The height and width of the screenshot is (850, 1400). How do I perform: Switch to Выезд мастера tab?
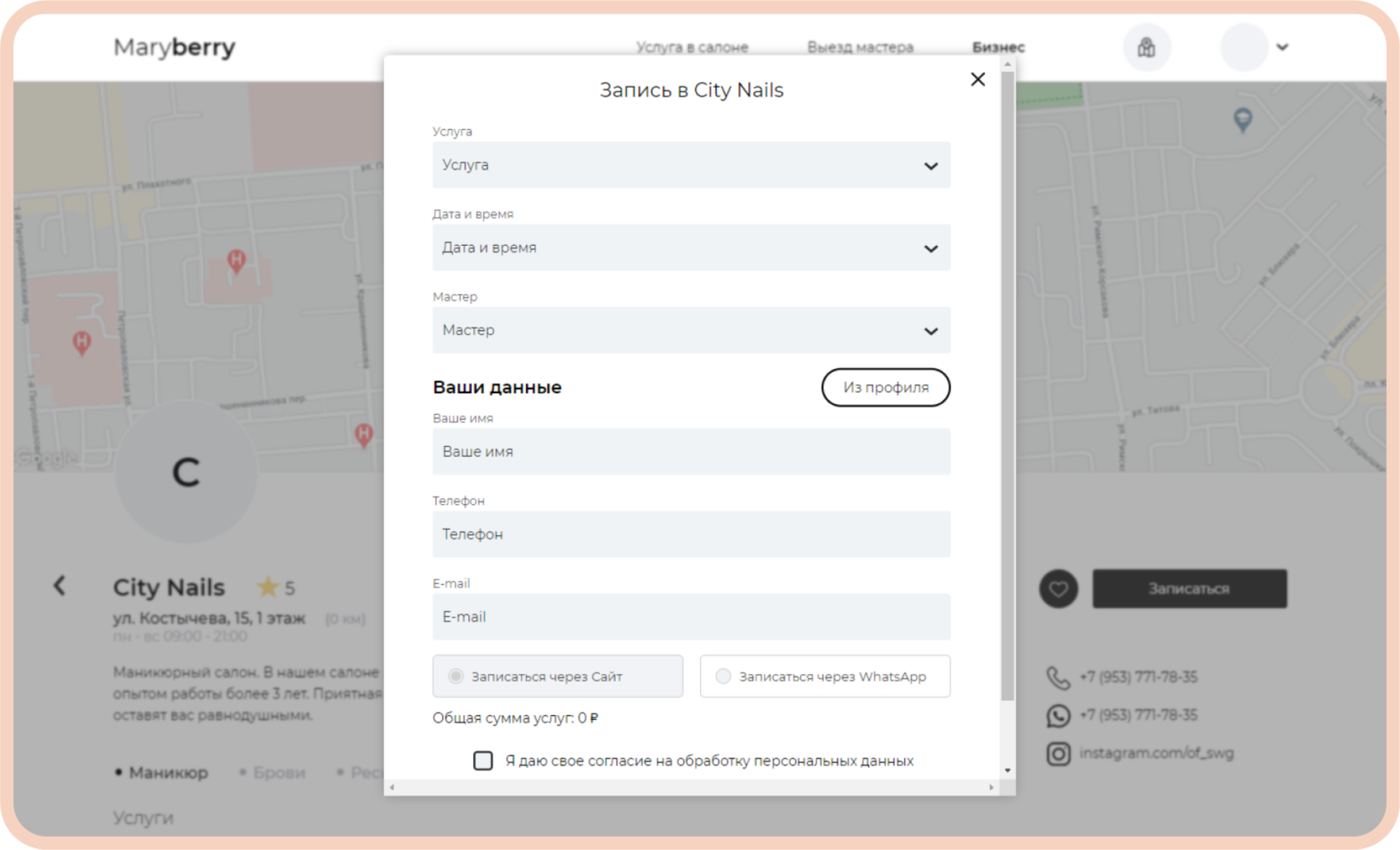coord(860,47)
